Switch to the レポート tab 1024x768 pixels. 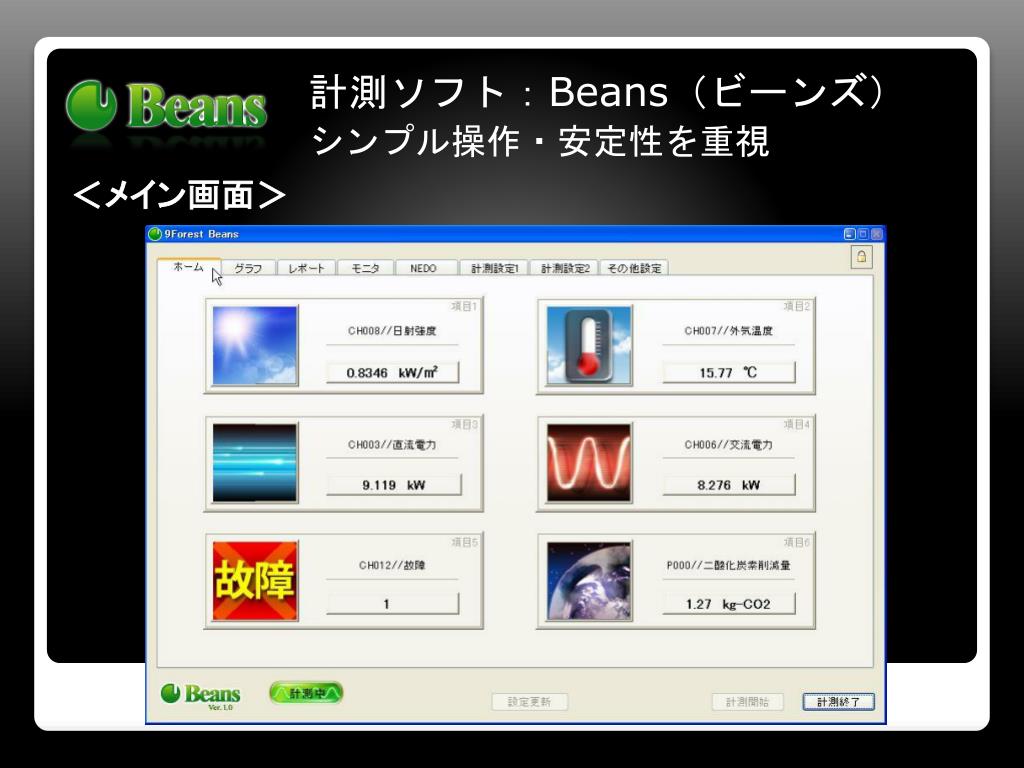click(x=306, y=268)
